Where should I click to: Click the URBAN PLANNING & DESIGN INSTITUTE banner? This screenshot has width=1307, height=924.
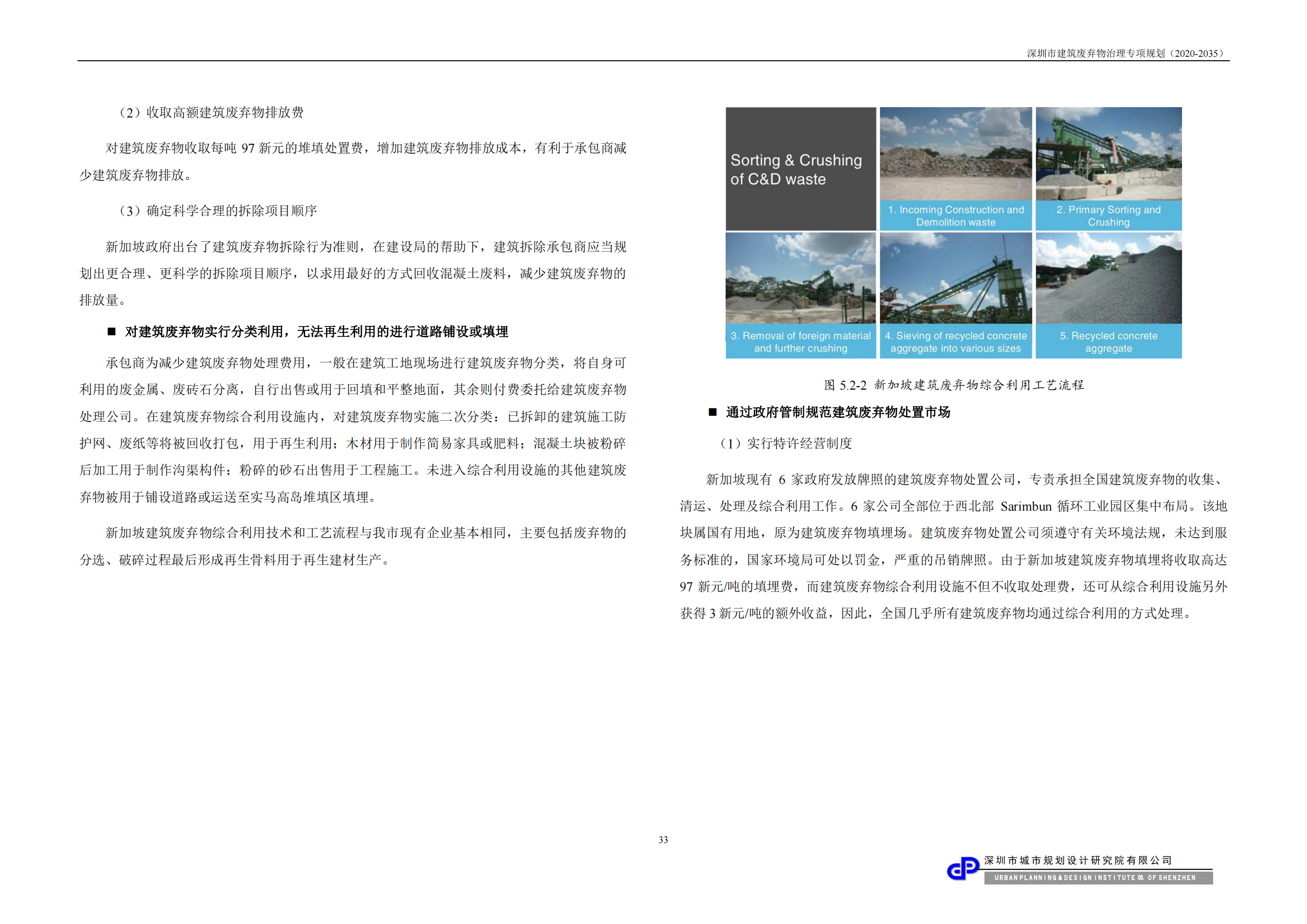[1099, 878]
